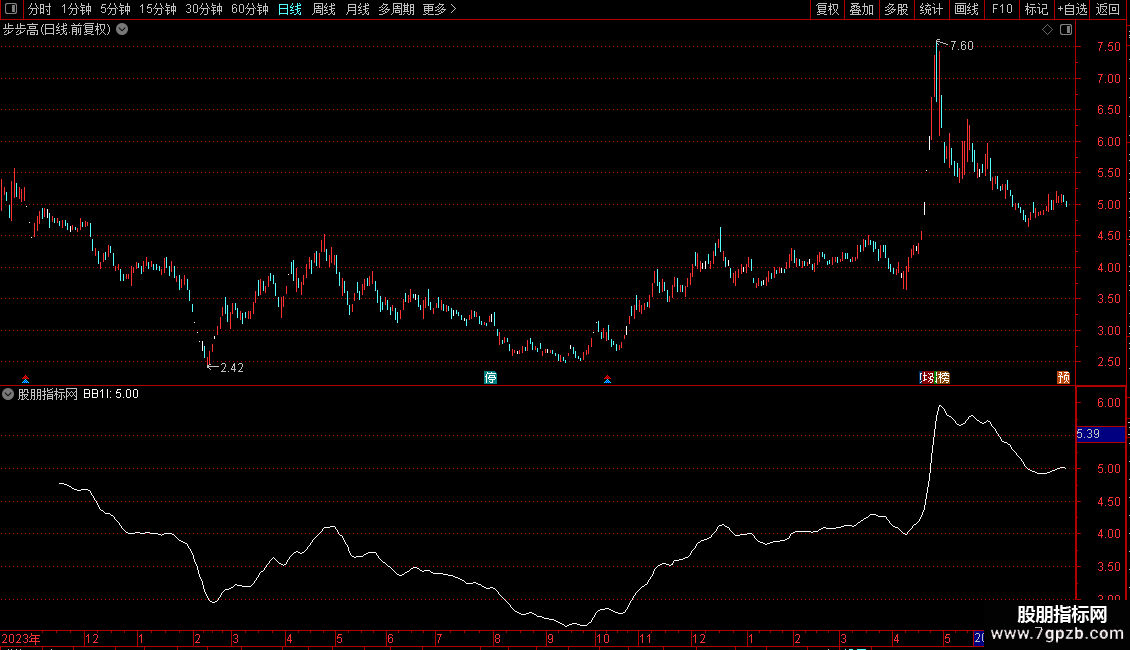Click the 停 suspension marker
Viewport: 1130px width, 650px height.
click(491, 378)
